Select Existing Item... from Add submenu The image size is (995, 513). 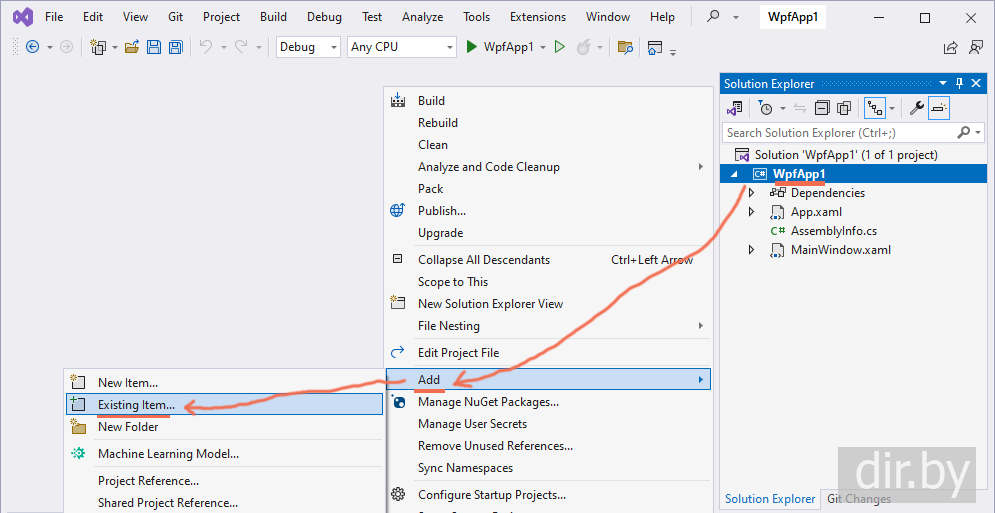tap(136, 405)
